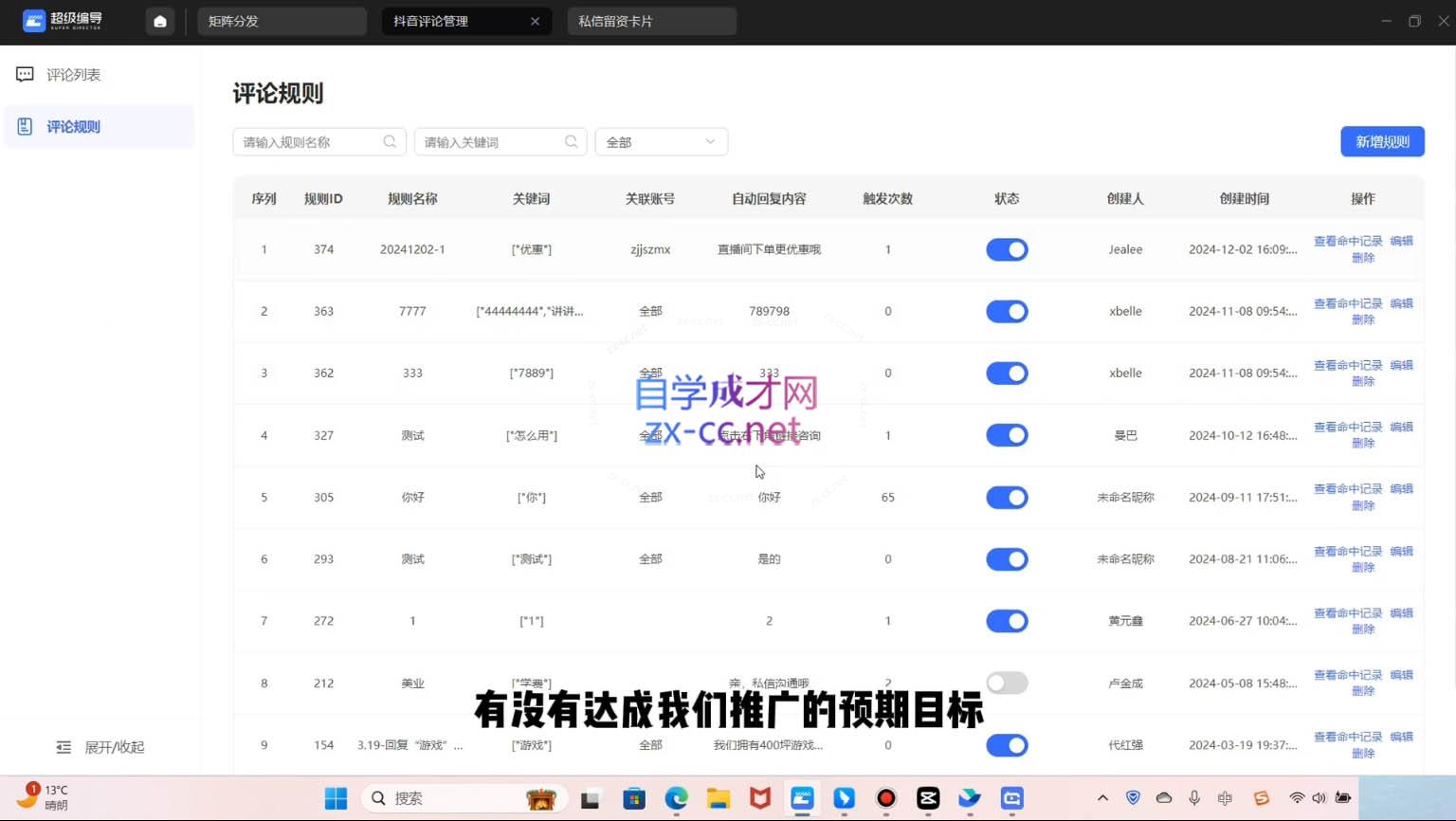The image size is (1456, 821).
Task: Focus the keyword search field
Action: (500, 141)
